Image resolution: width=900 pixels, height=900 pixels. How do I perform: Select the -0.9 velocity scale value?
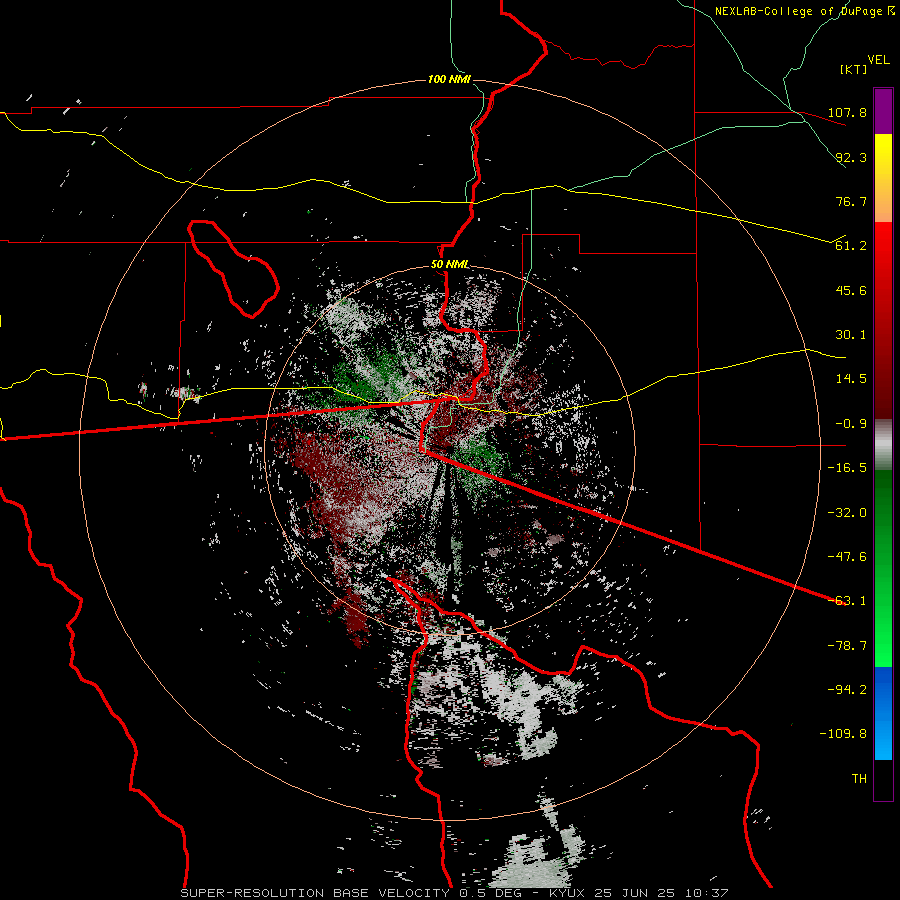pos(851,424)
